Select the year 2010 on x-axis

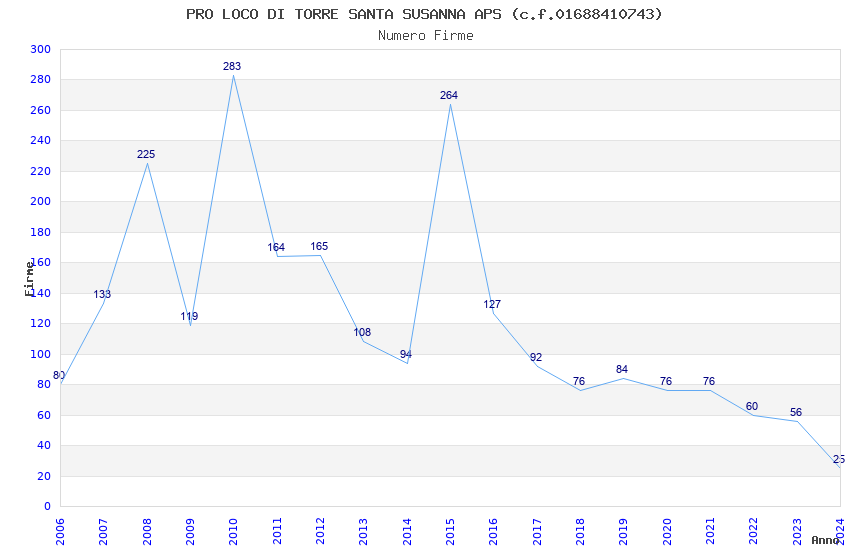click(233, 532)
